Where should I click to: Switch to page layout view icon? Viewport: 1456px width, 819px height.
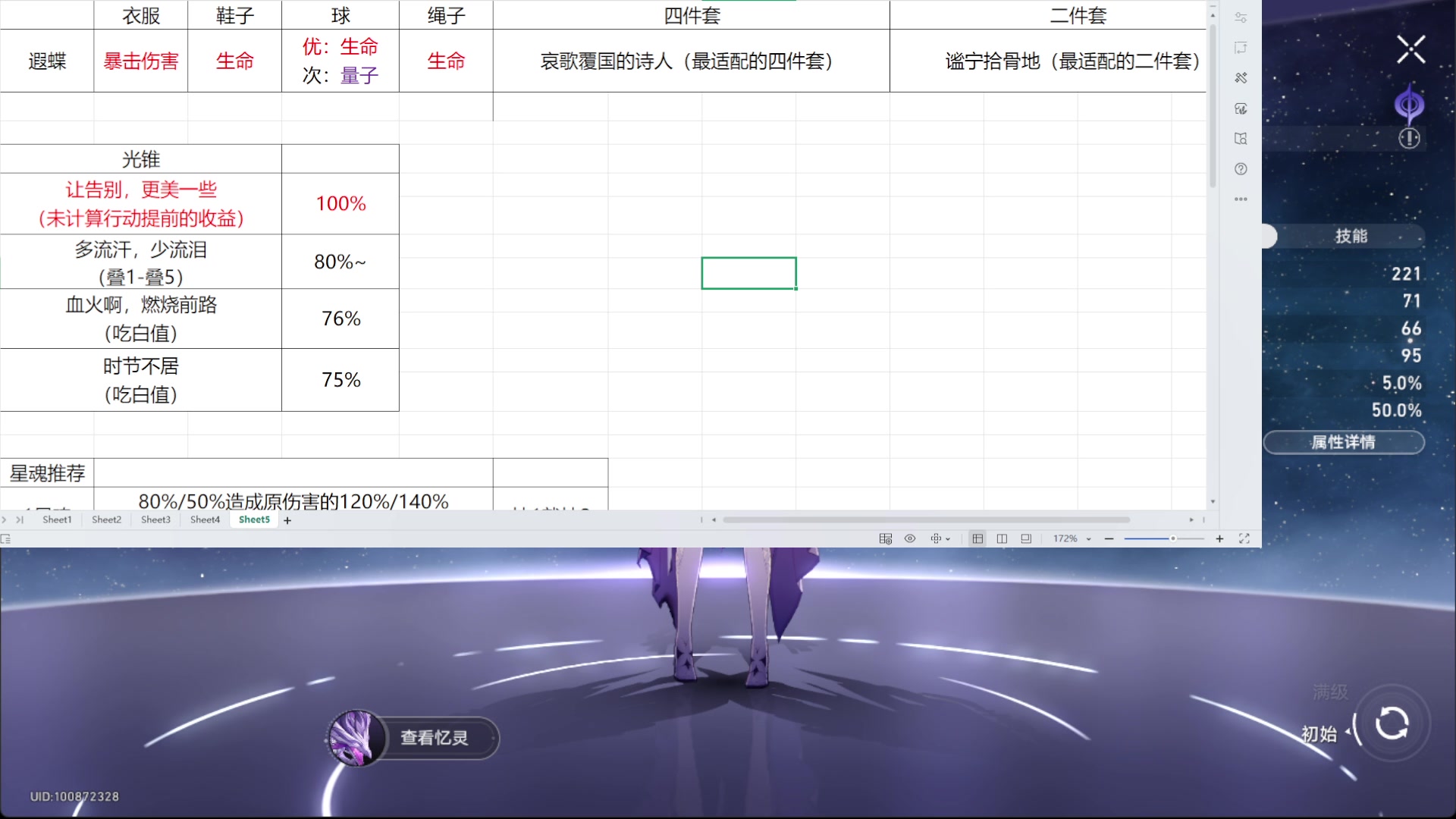[1026, 538]
